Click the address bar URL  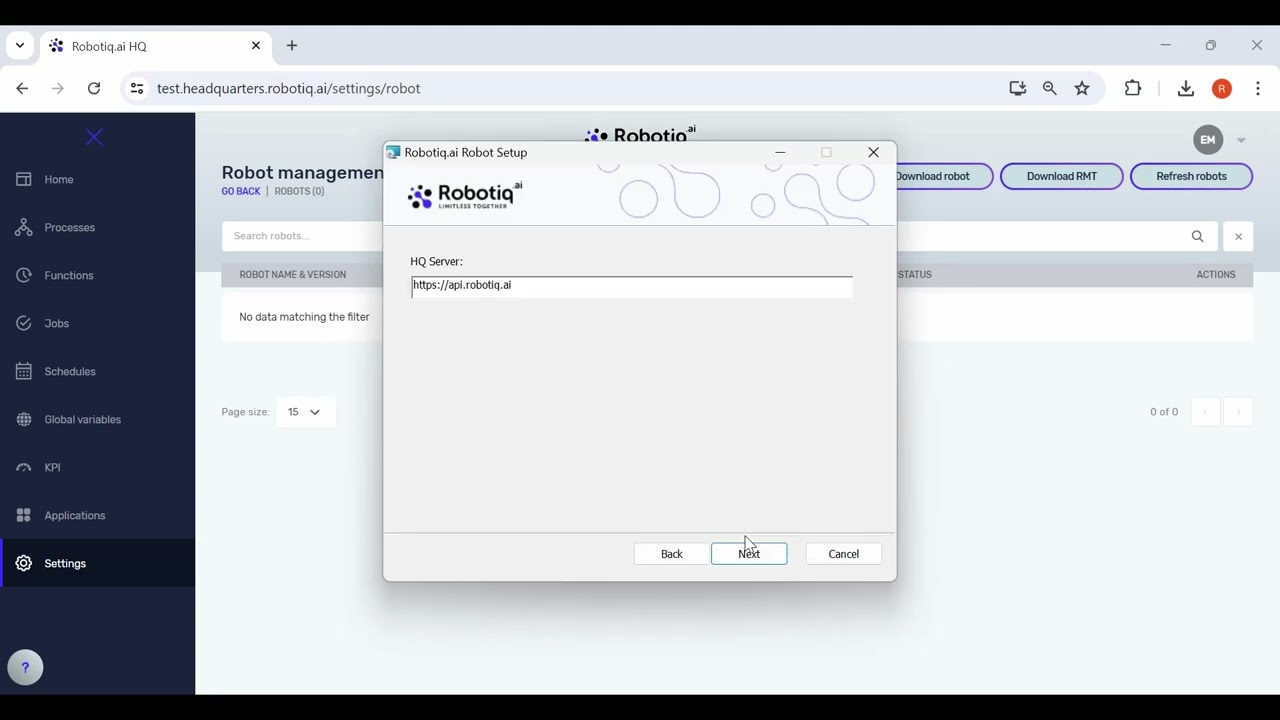pyautogui.click(x=289, y=89)
